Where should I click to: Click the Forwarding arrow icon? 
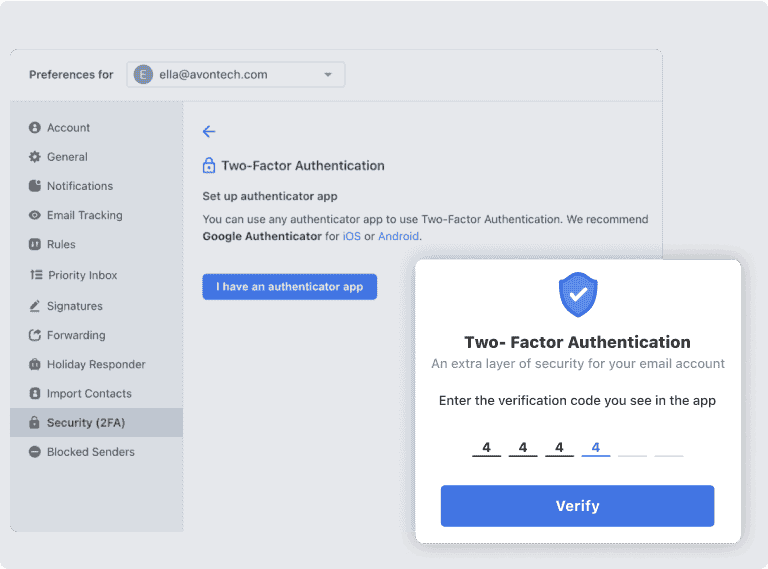pyautogui.click(x=35, y=335)
